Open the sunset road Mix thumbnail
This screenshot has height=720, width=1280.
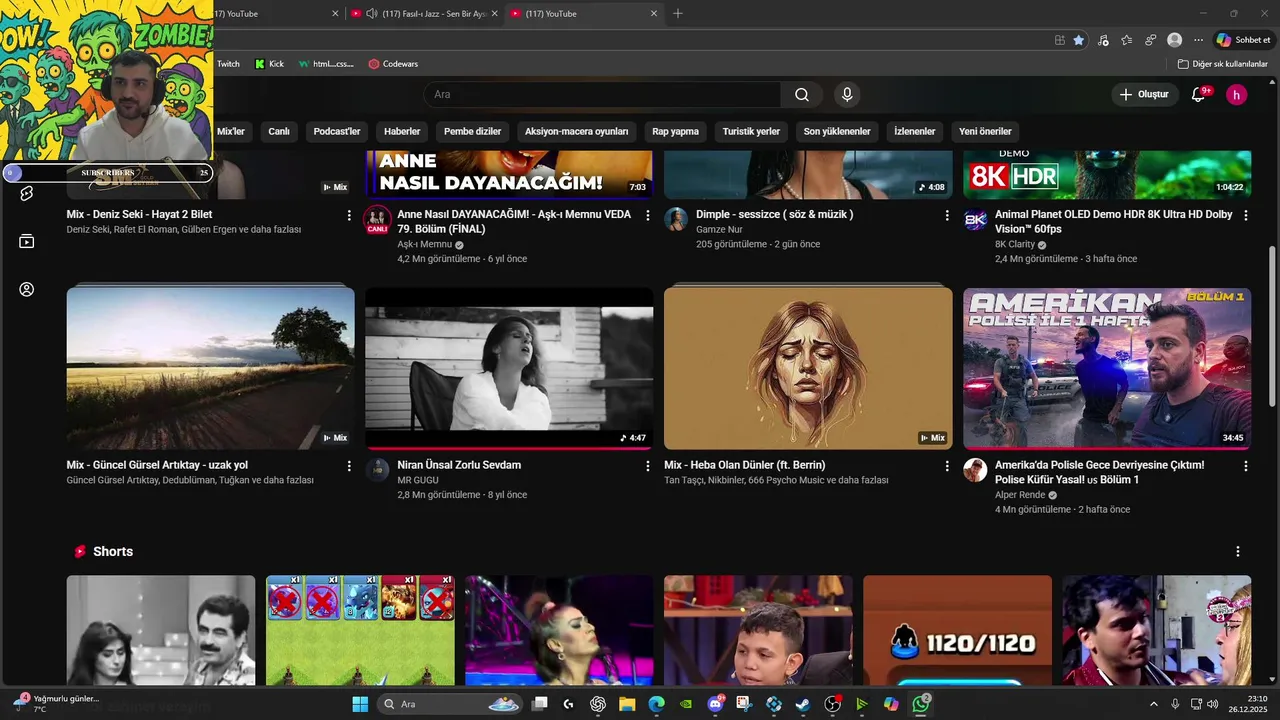[210, 368]
